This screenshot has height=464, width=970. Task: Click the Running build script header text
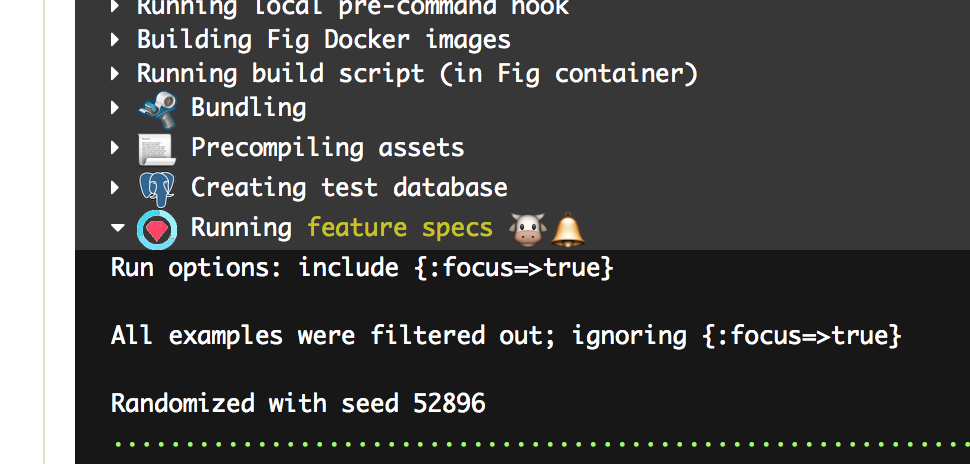(417, 74)
